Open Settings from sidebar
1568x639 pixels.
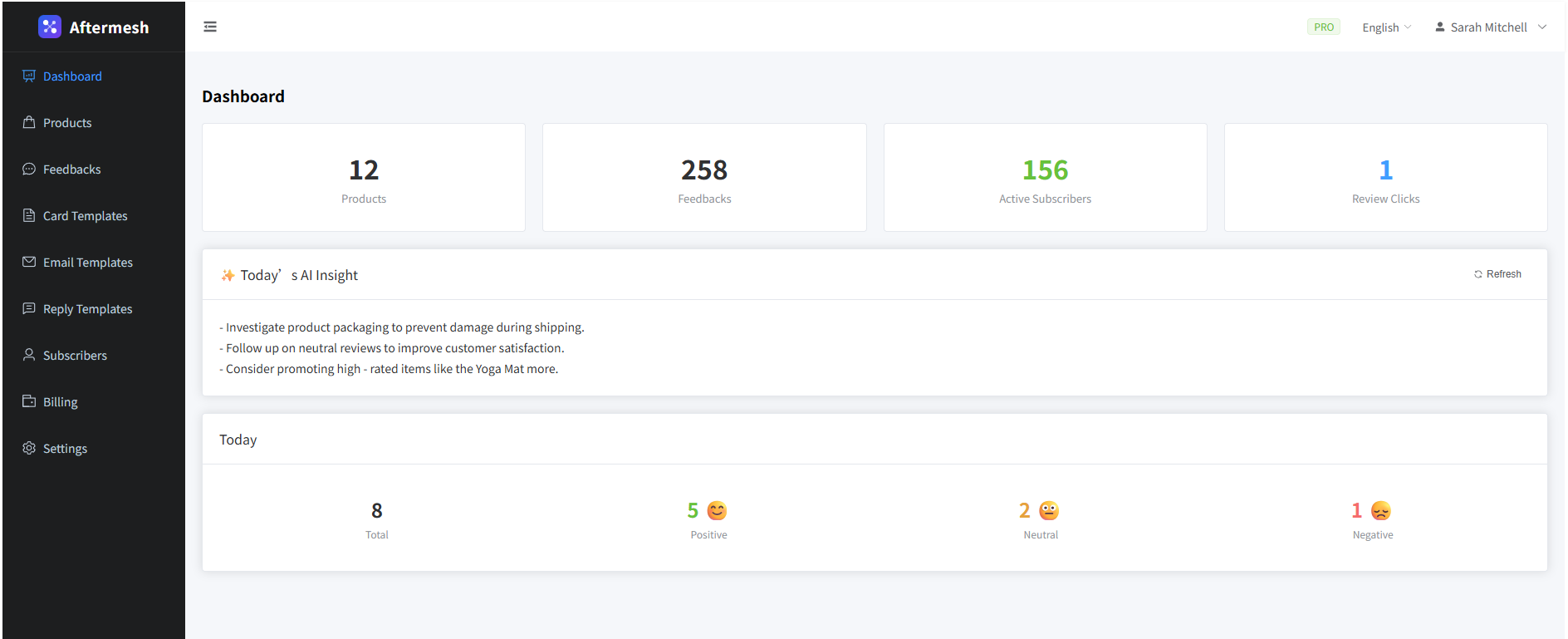point(94,448)
